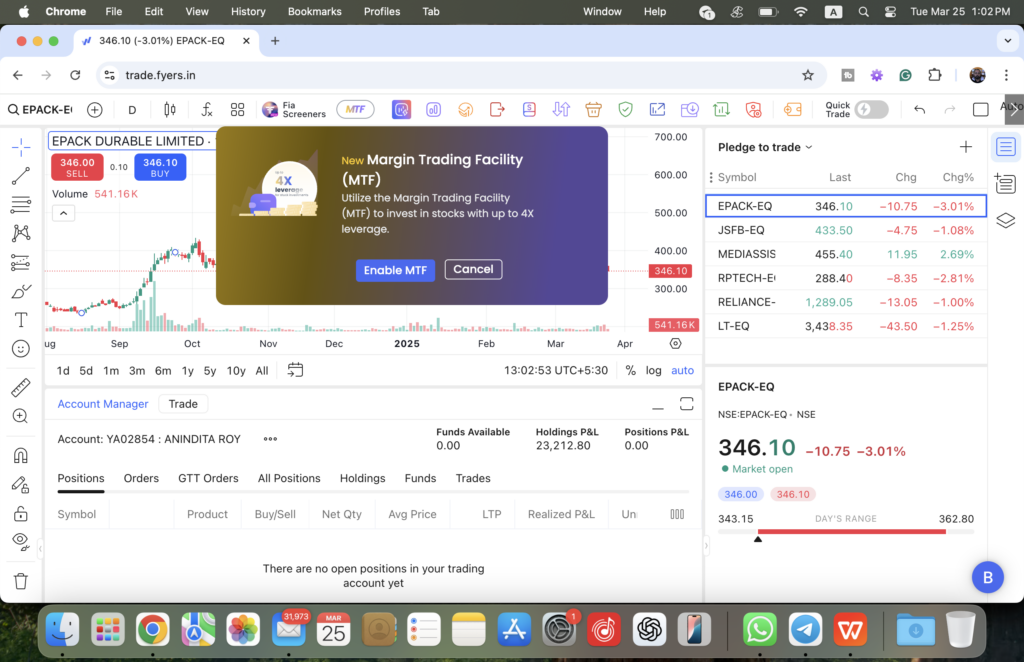This screenshot has height=662, width=1024.
Task: Toggle lock all drawing tools
Action: (x=21, y=513)
